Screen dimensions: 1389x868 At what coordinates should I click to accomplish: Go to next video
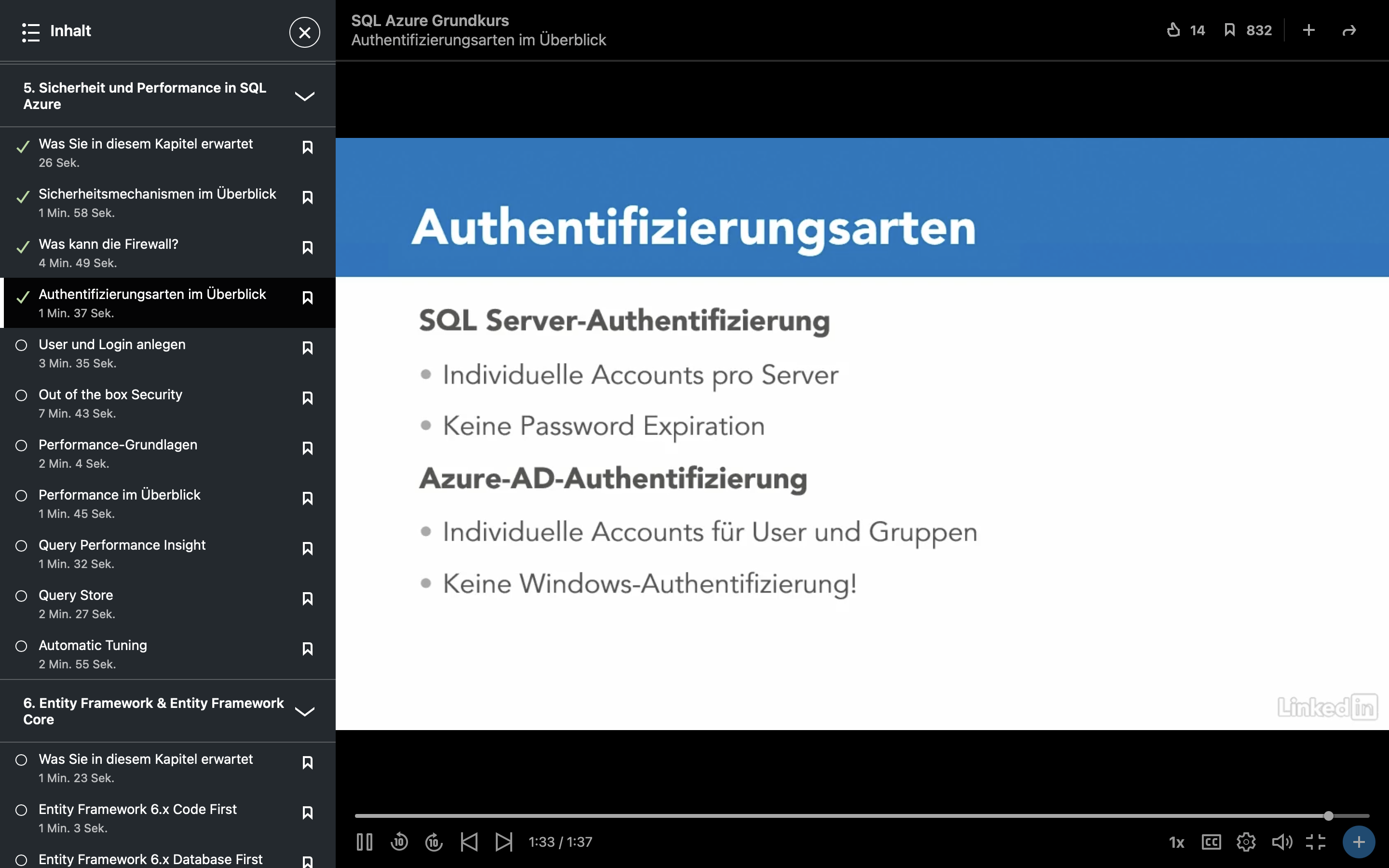click(504, 842)
